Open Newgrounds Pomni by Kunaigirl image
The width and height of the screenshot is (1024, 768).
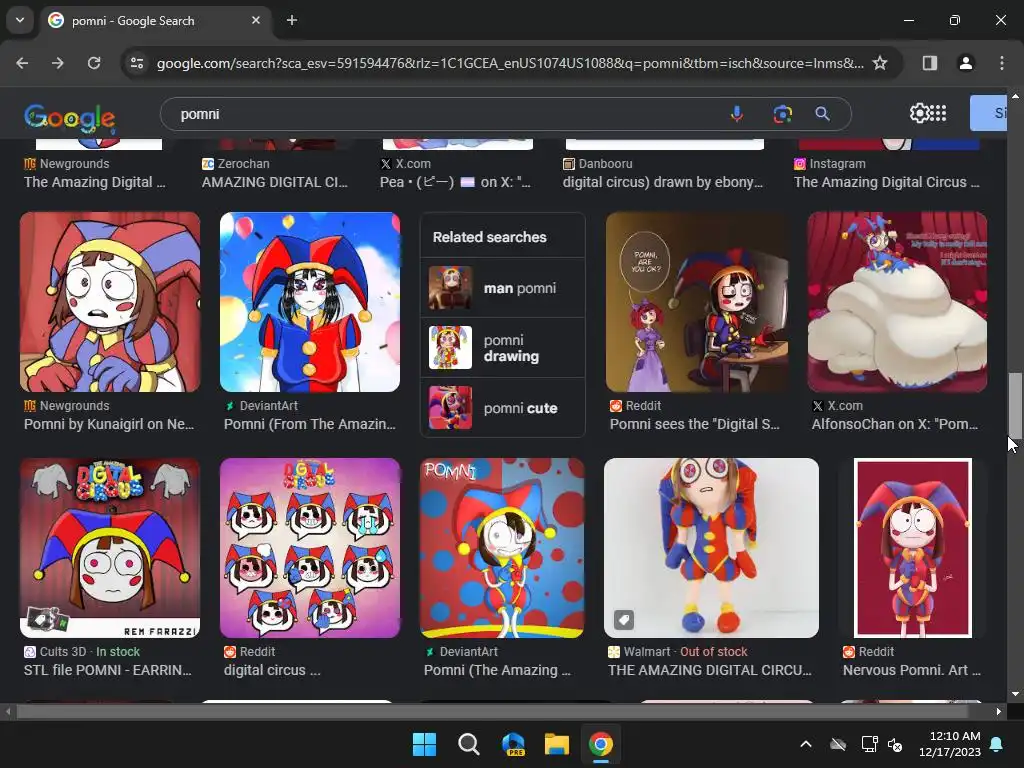click(110, 302)
